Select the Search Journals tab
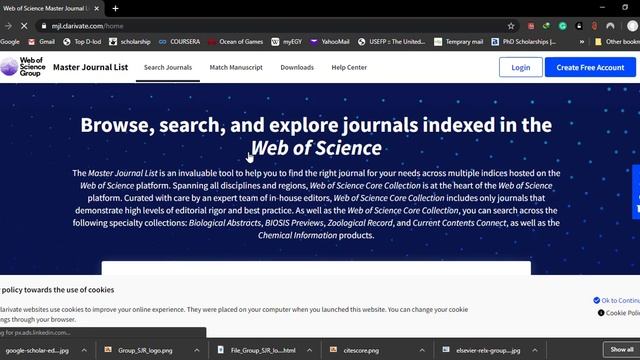Screen dimensions: 640x360 point(168,67)
